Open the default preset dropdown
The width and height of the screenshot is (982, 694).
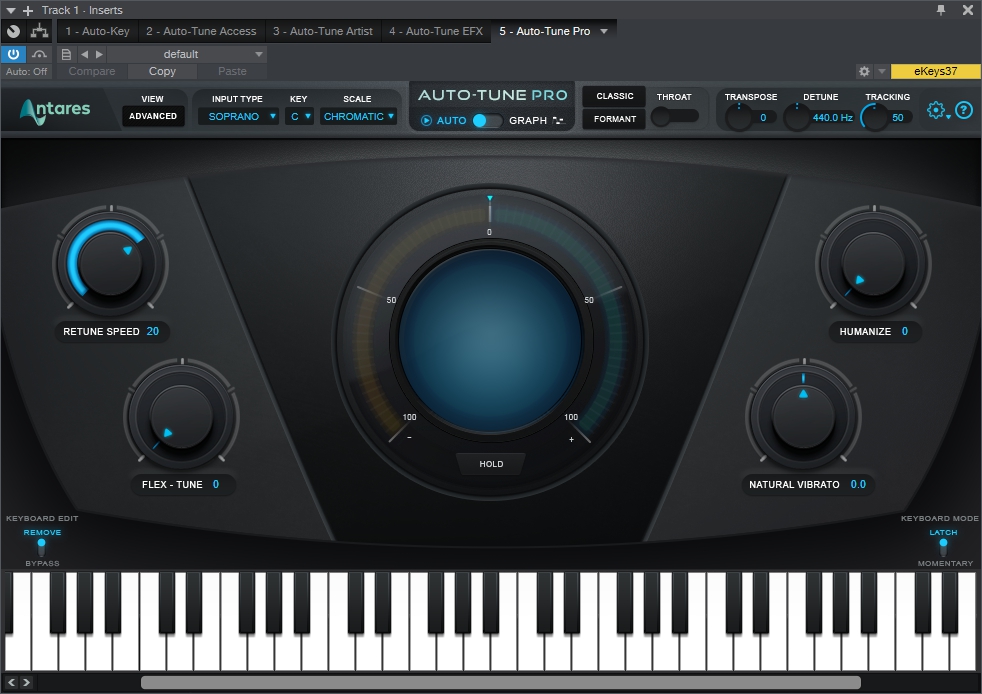point(186,54)
